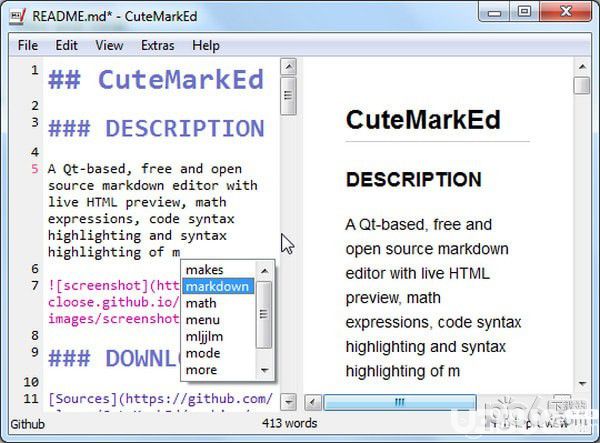The height and width of the screenshot is (443, 600).
Task: Click the screenshot image link on line 7
Action: 113,302
